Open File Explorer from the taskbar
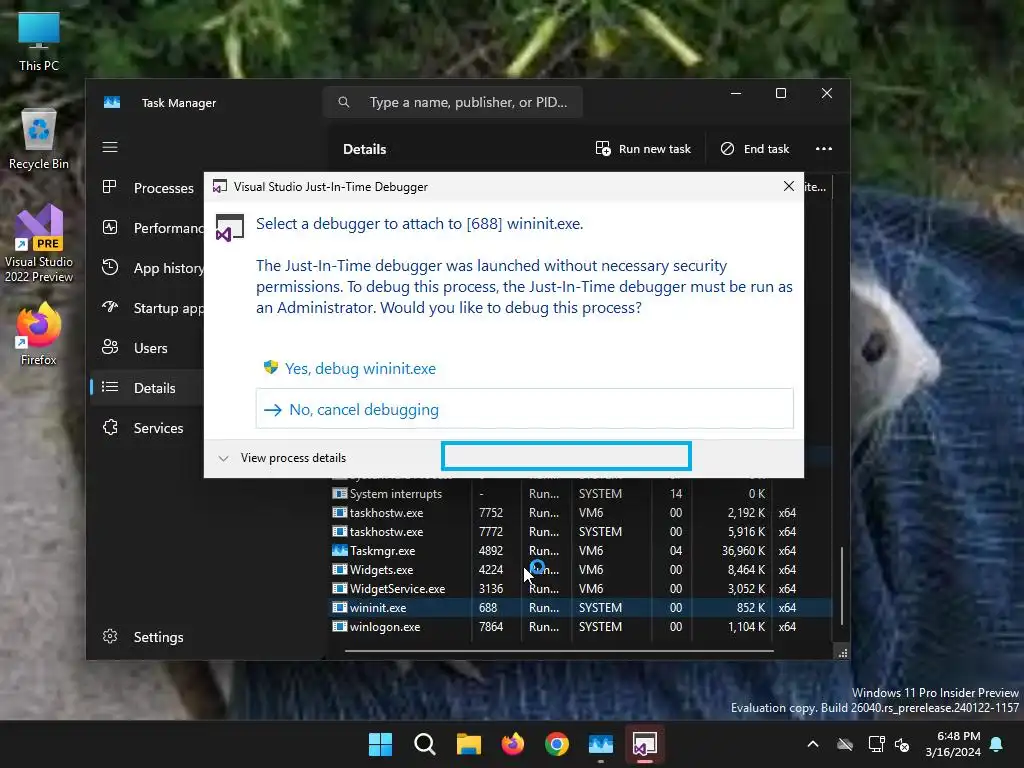Screen dimensions: 1024x768 pyautogui.click(x=468, y=744)
